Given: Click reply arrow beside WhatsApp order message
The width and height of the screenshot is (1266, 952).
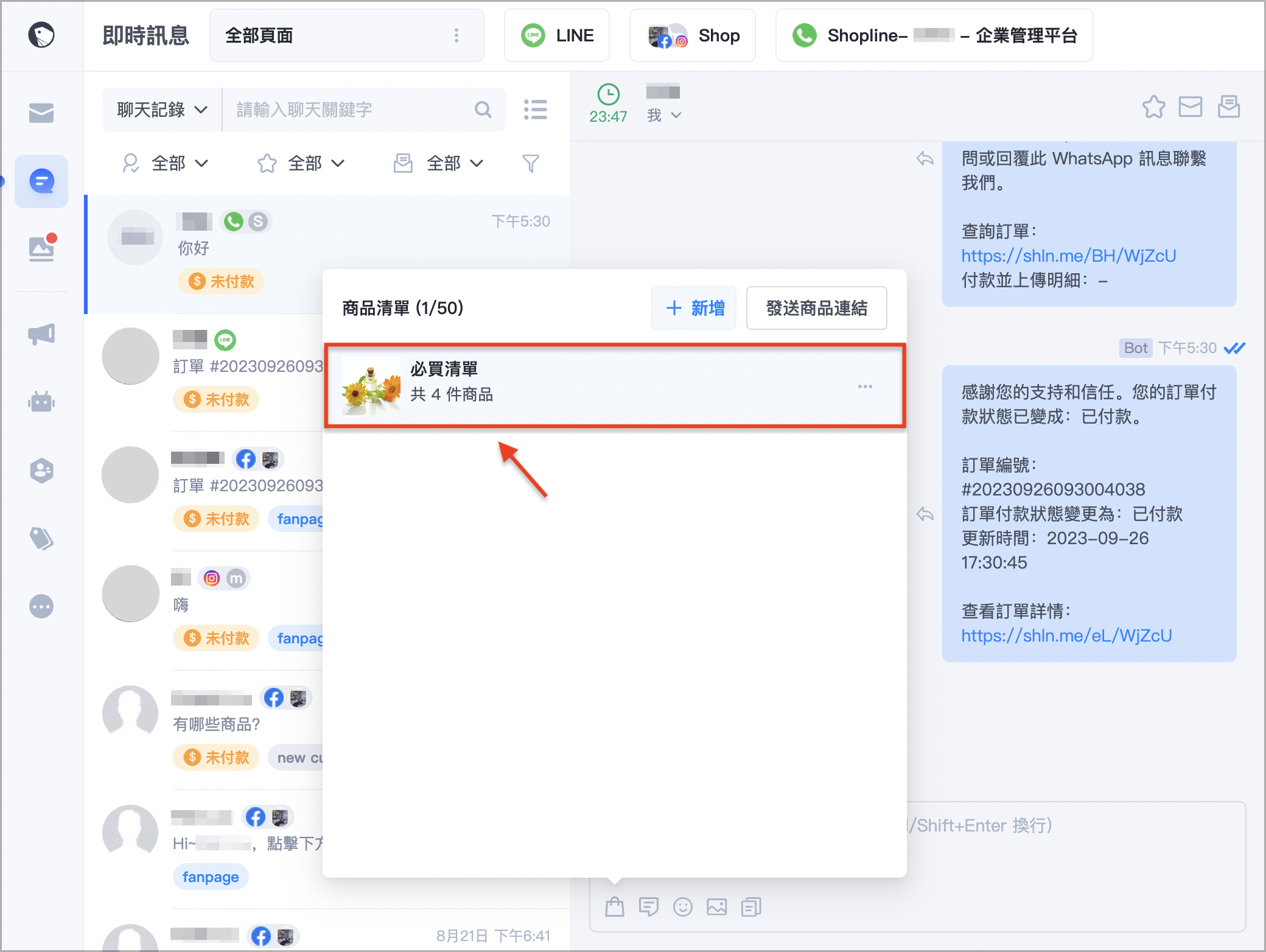Looking at the screenshot, I should coord(925,159).
